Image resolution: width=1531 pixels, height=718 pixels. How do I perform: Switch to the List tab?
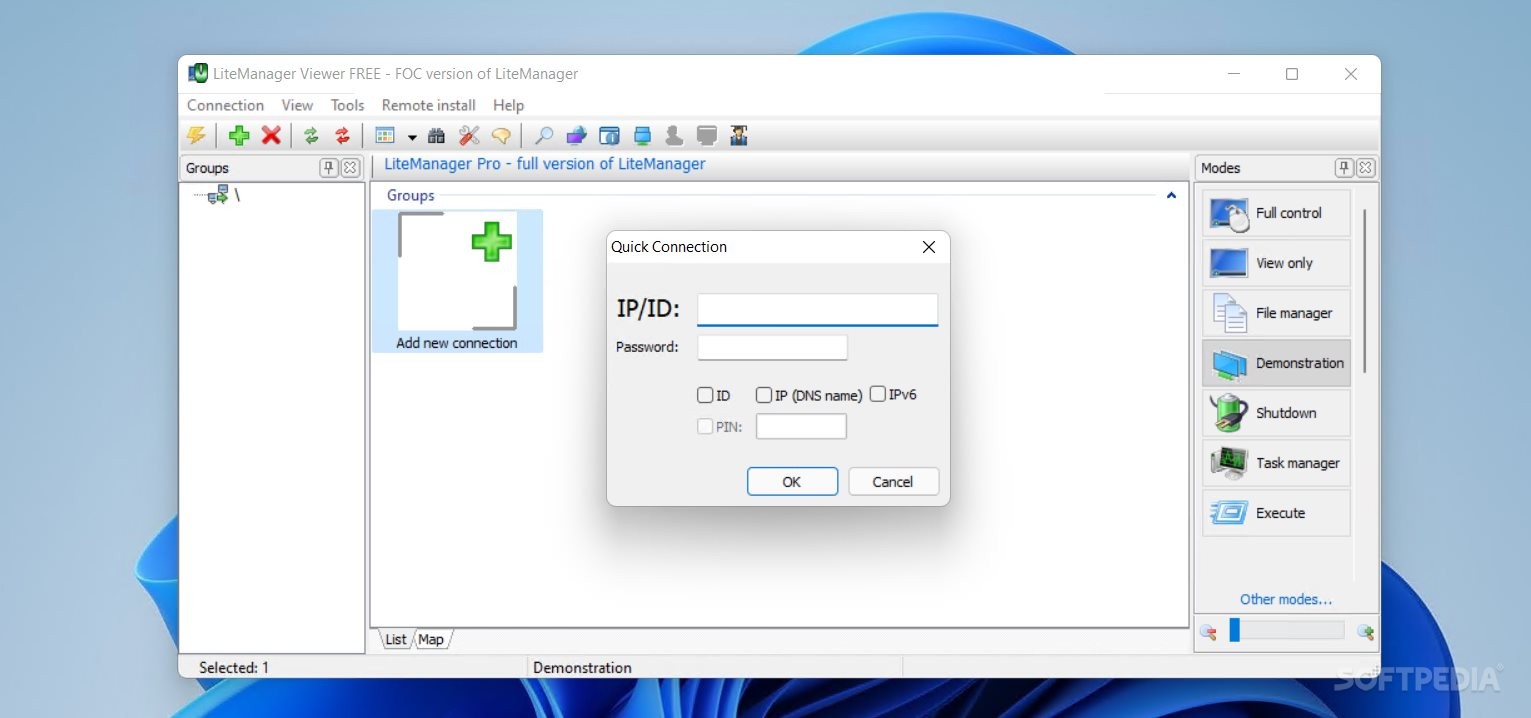396,639
